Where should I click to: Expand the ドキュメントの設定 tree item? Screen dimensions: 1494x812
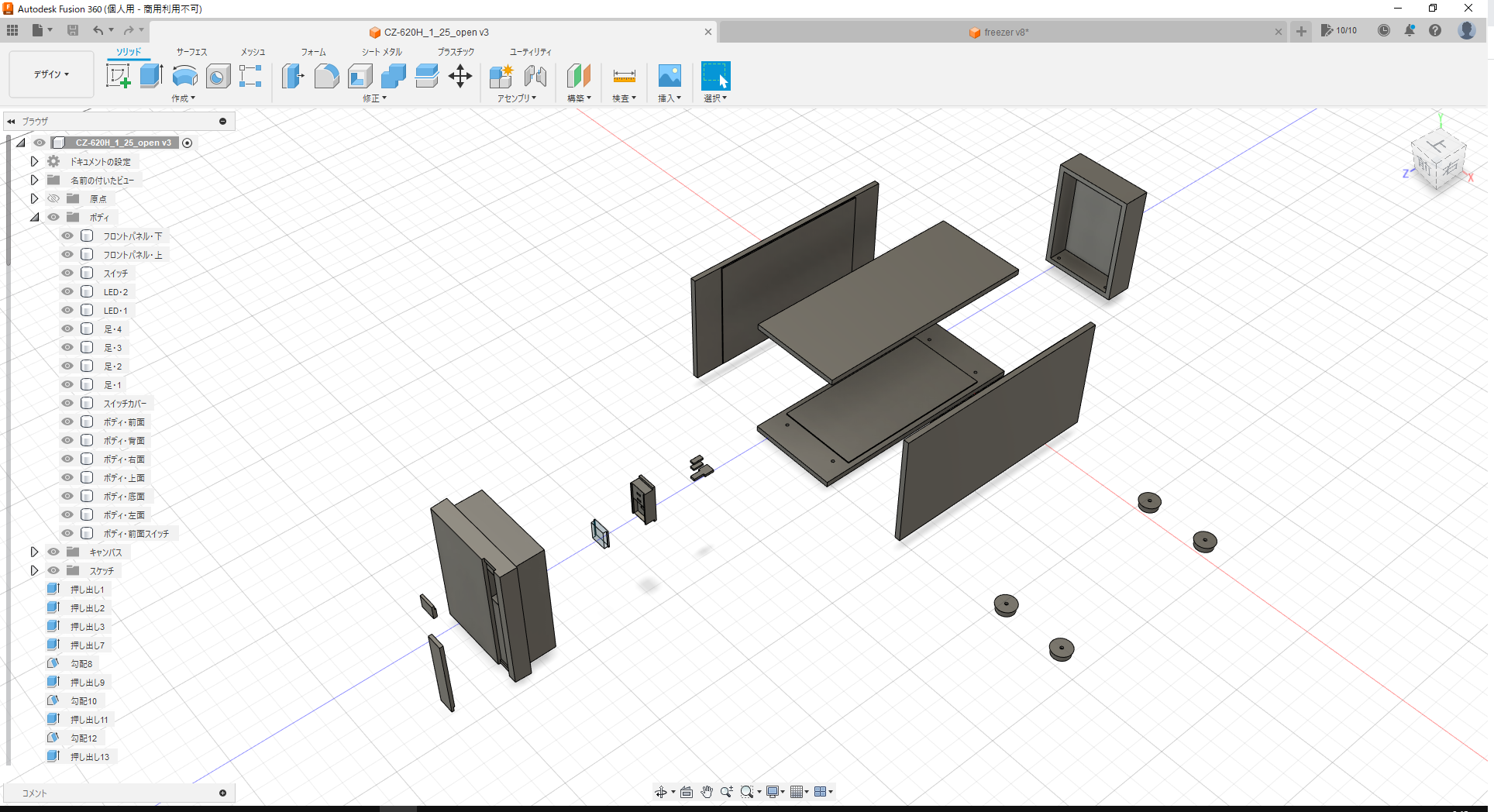[34, 161]
